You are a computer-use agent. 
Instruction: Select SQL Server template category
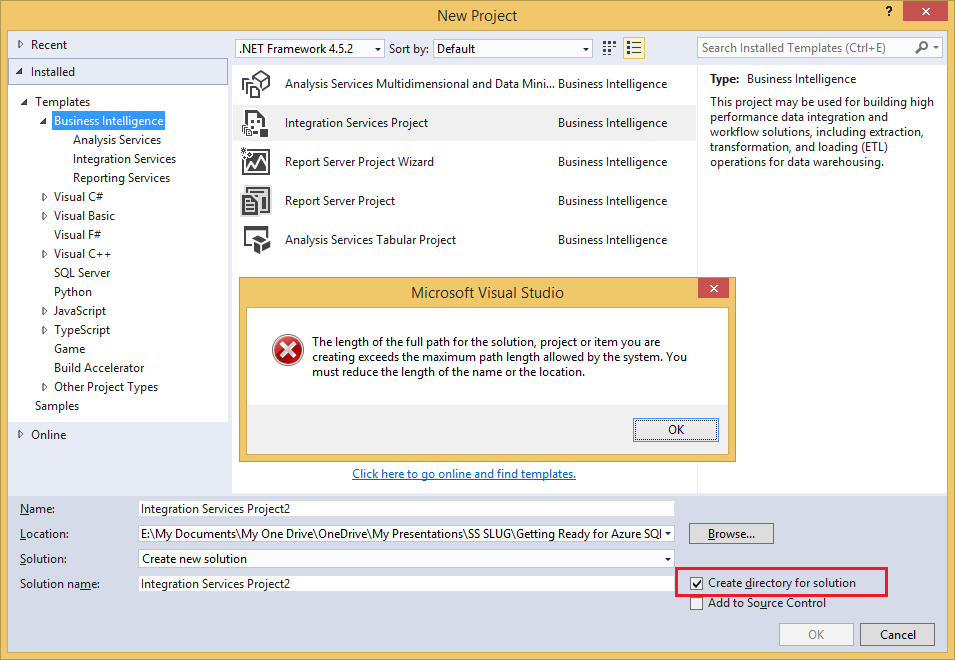[82, 272]
